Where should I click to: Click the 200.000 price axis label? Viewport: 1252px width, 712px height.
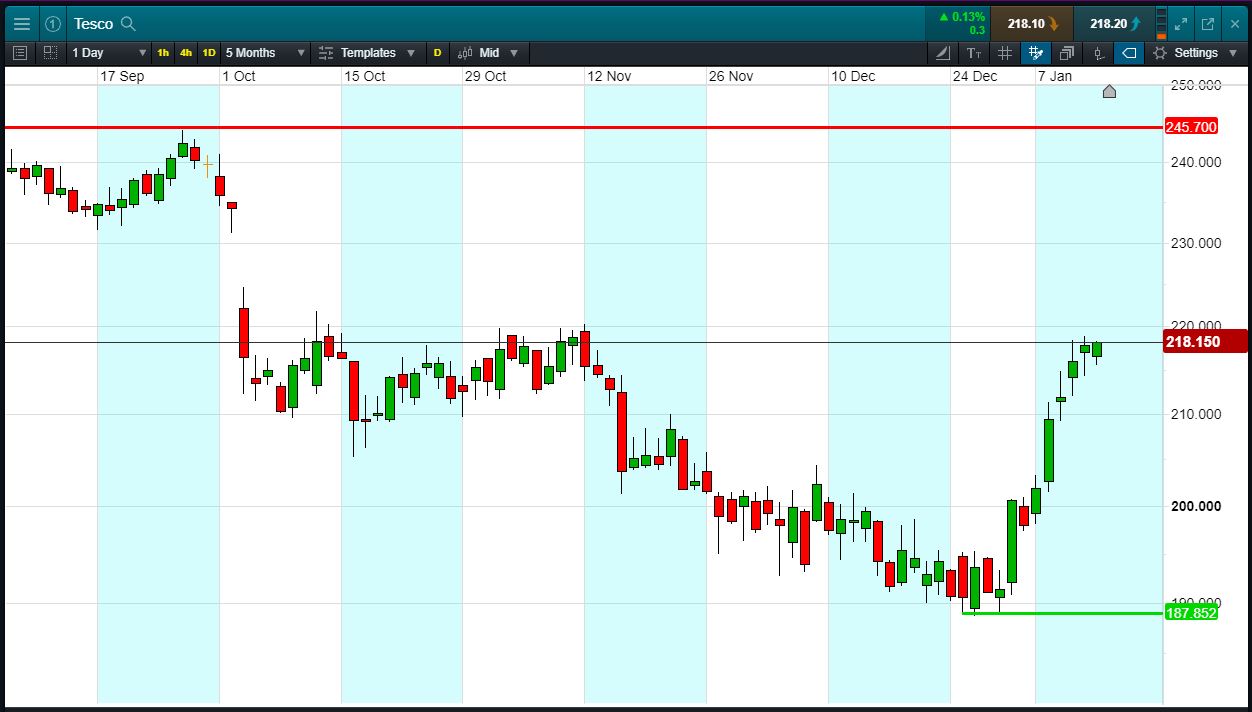1195,506
